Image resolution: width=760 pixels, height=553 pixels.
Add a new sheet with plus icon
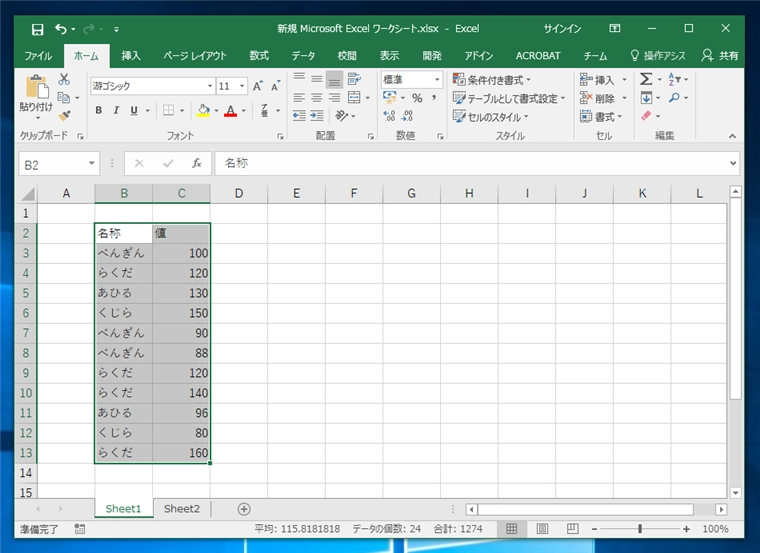(244, 509)
